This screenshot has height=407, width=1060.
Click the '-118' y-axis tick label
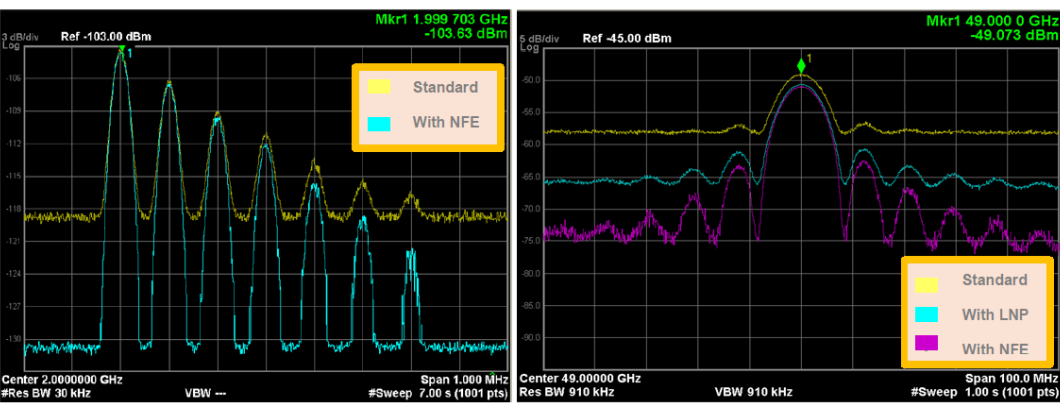(16, 209)
